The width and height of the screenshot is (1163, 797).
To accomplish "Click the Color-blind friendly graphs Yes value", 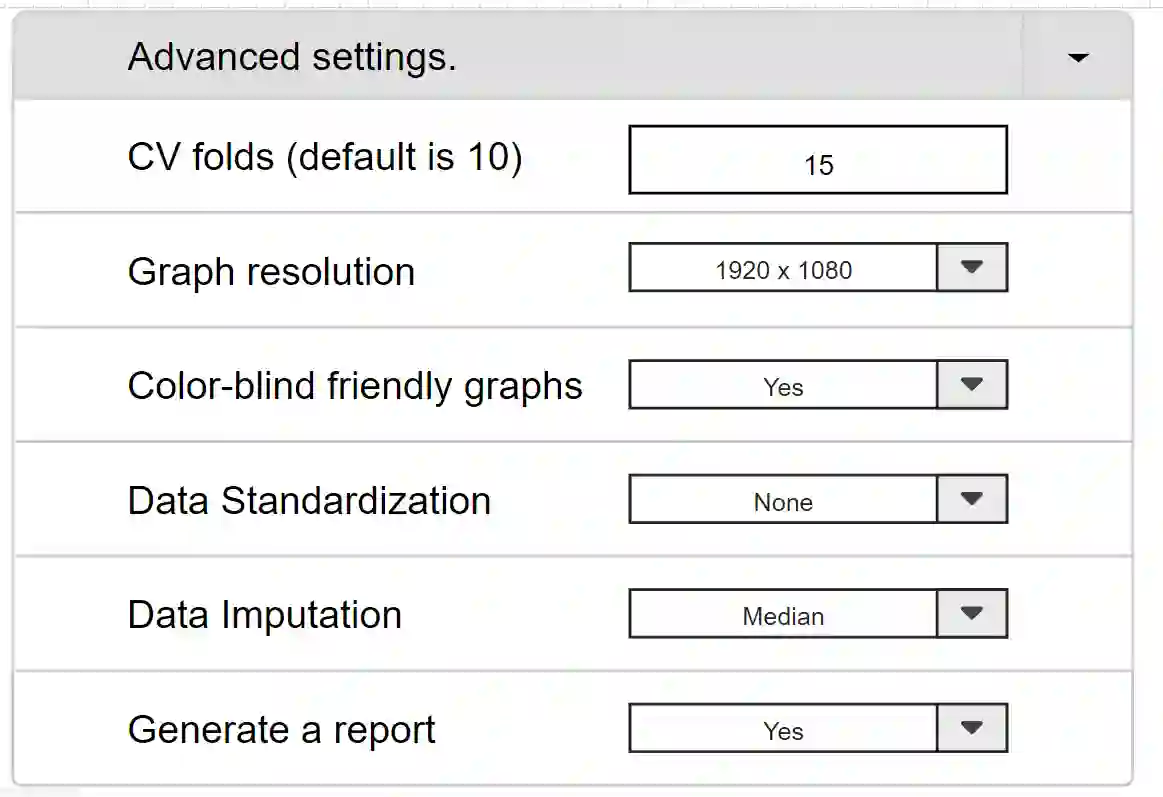I will click(783, 386).
